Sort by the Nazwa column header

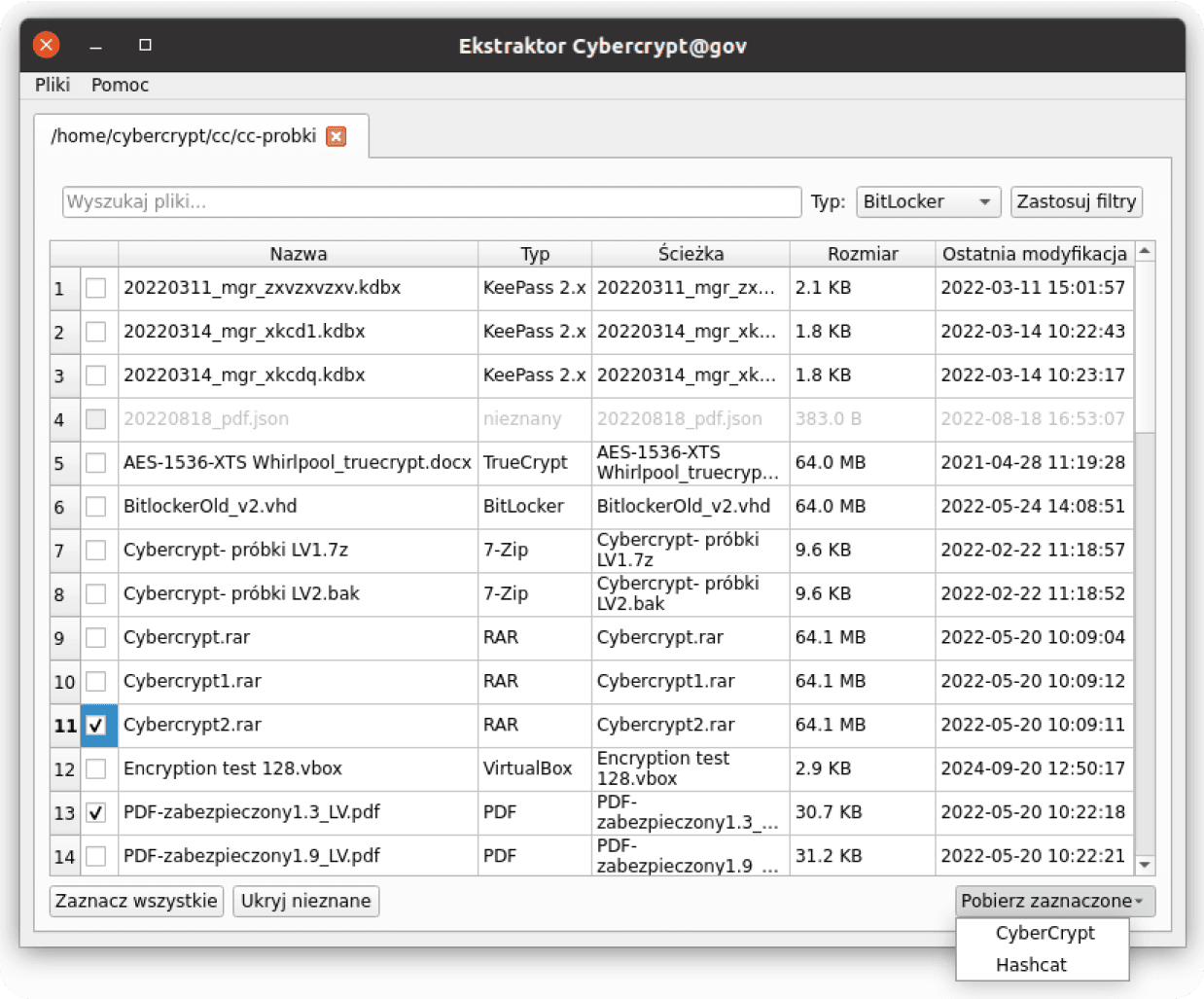pos(298,254)
